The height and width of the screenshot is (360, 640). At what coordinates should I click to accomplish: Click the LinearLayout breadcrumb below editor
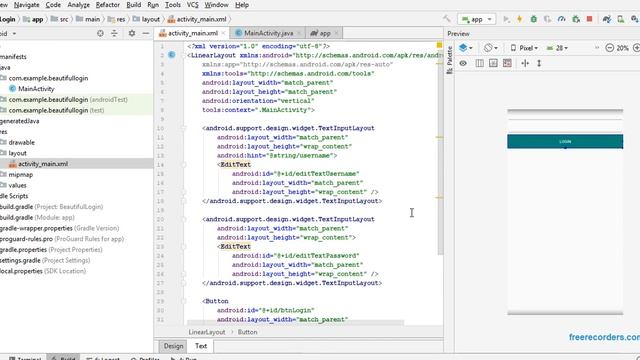tap(207, 332)
